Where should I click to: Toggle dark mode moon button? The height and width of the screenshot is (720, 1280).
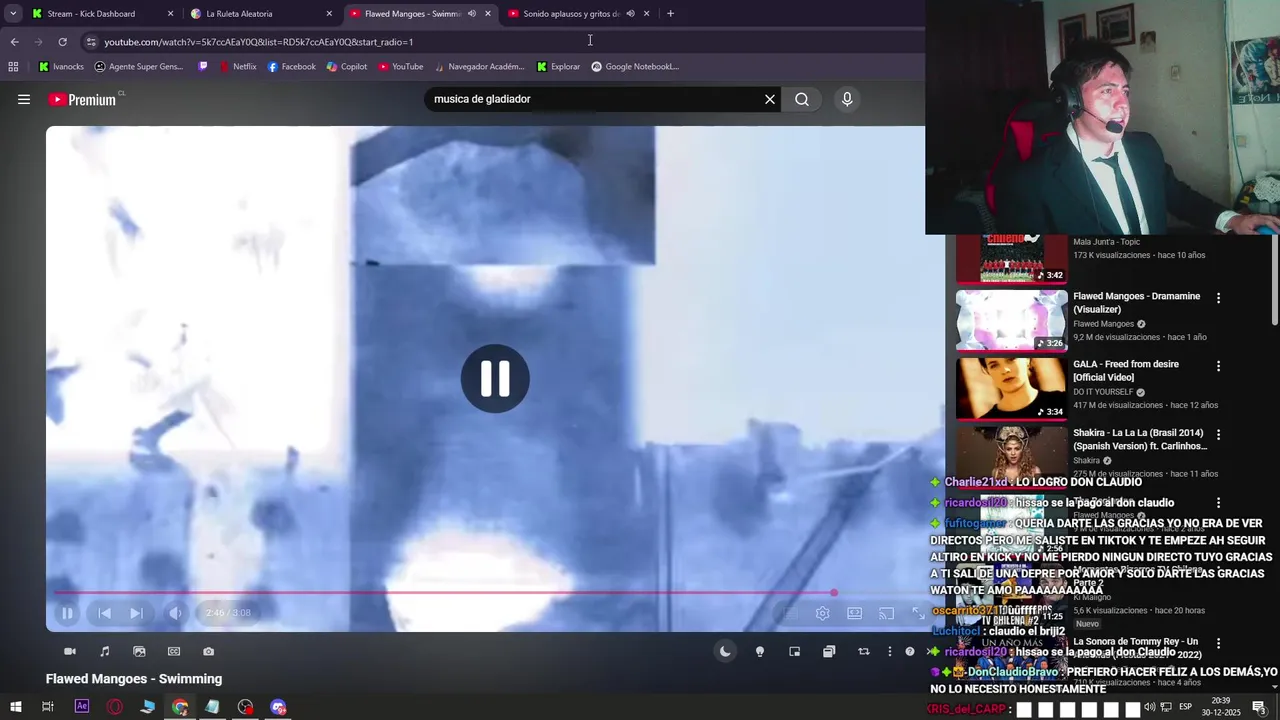(x=725, y=651)
